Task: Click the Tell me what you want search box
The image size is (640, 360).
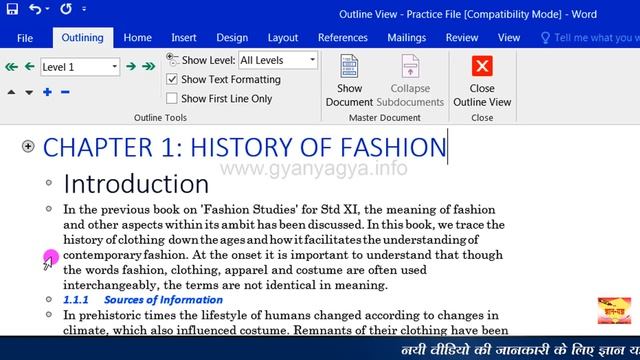Action: click(x=590, y=38)
